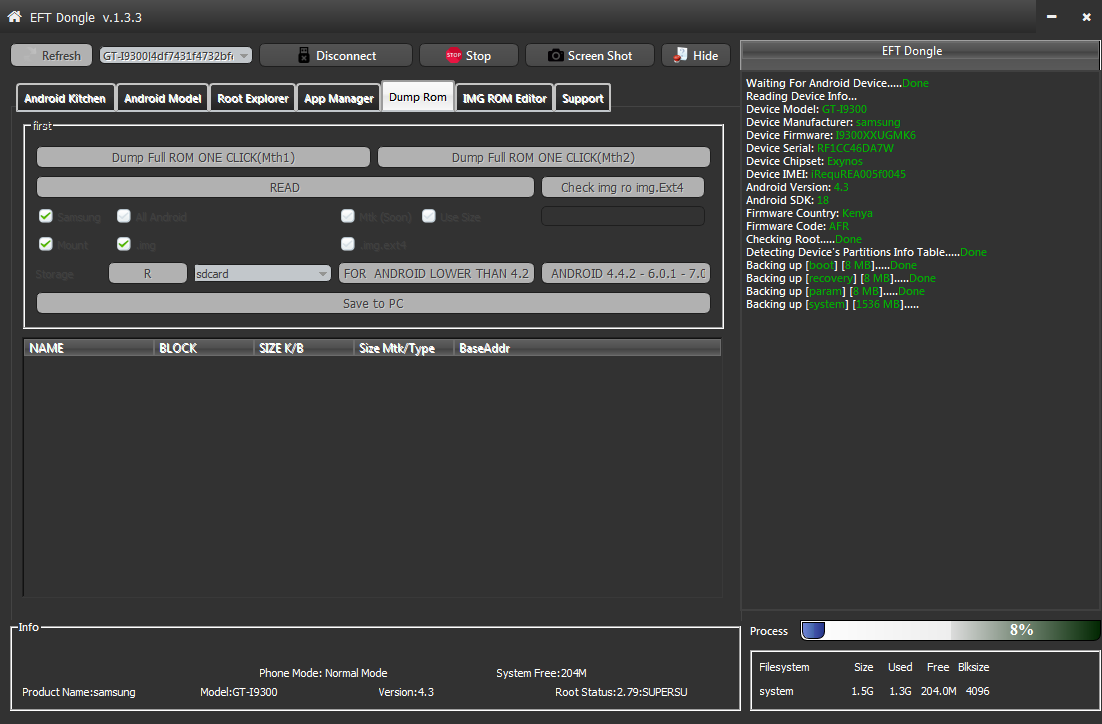1102x724 pixels.
Task: Toggle the Use Size checkbox
Action: [429, 216]
